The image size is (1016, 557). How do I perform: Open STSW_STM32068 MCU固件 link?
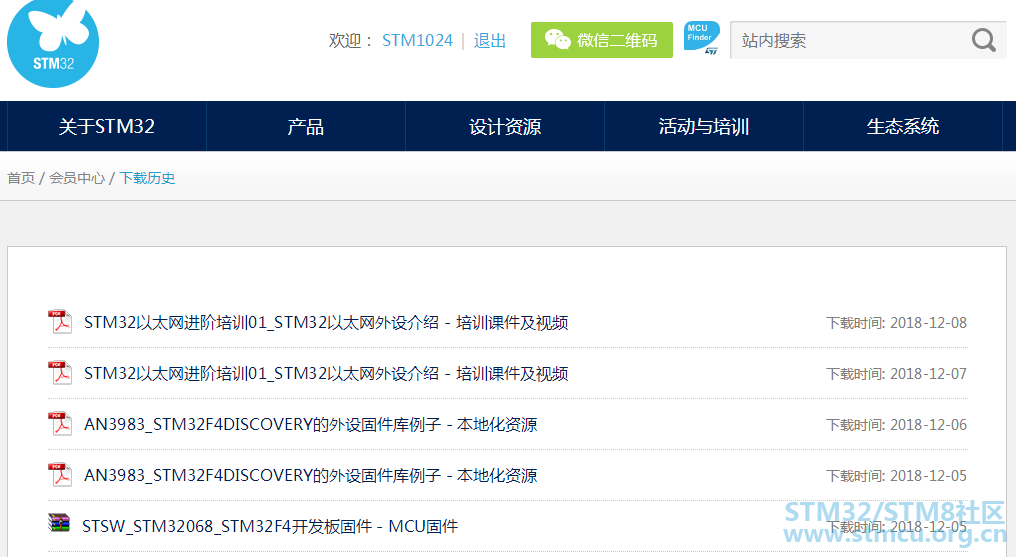pyautogui.click(x=270, y=527)
